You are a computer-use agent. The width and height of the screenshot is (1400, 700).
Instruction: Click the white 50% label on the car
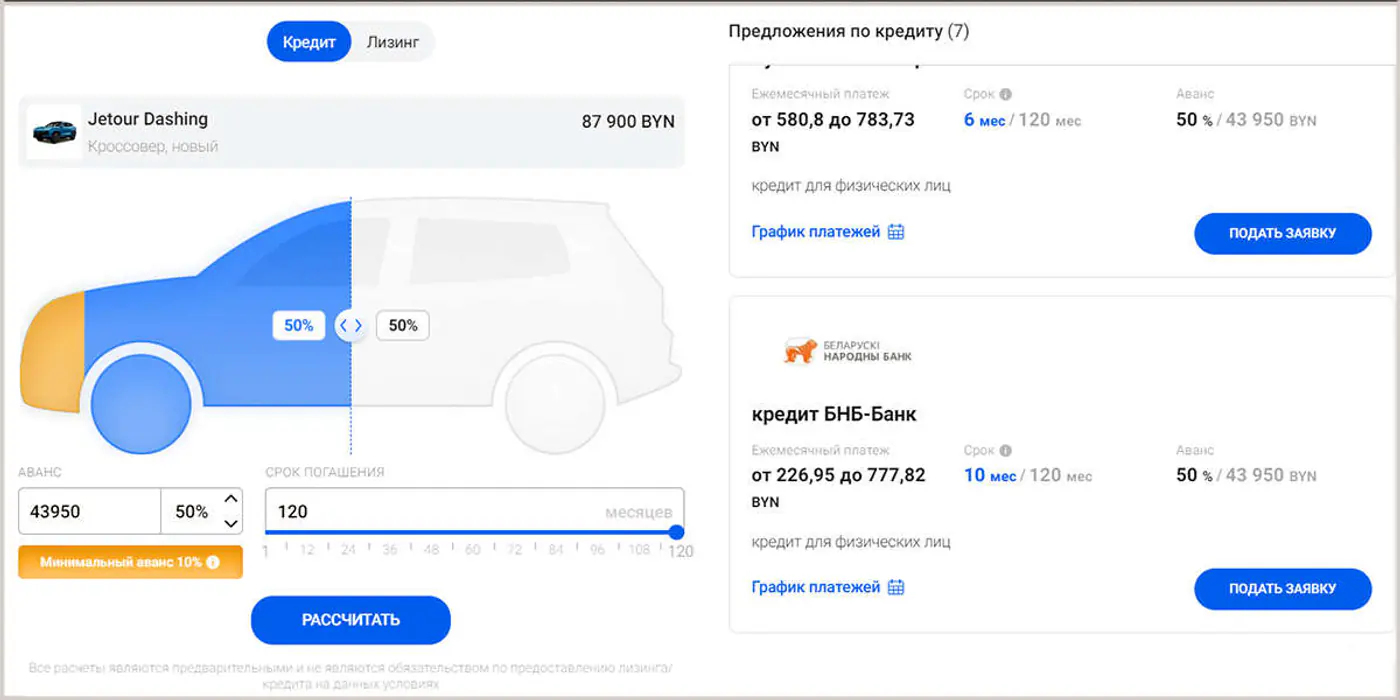click(x=403, y=325)
